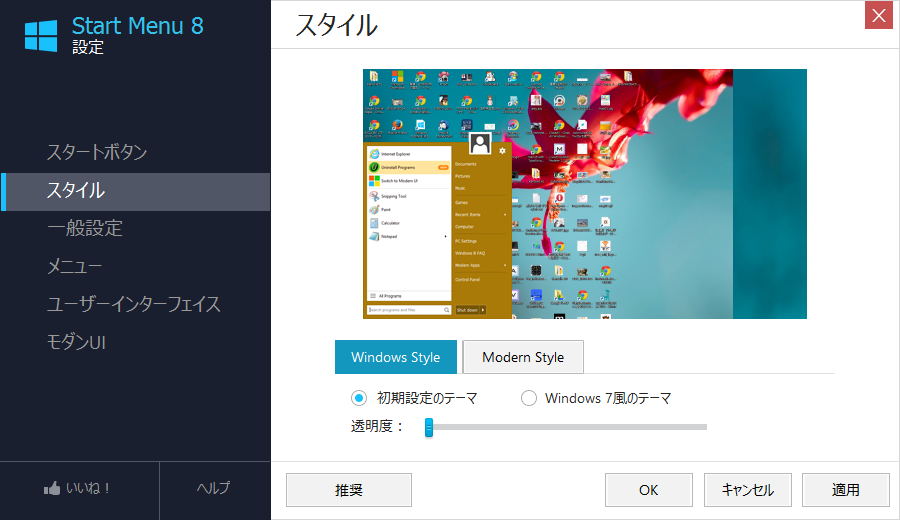This screenshot has height=520, width=900.
Task: Click the キャンセル button
Action: coord(748,490)
